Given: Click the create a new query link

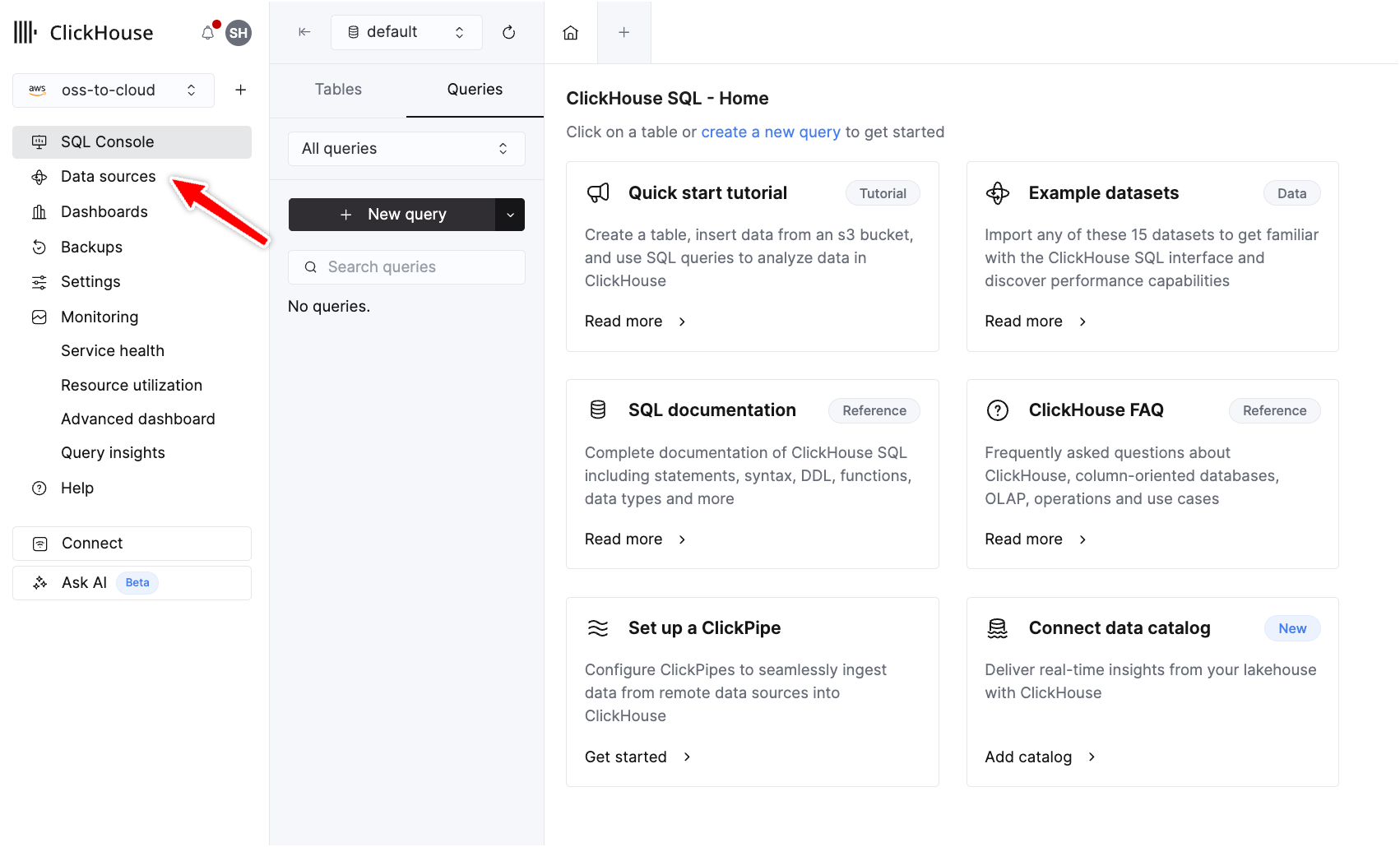Looking at the screenshot, I should coord(771,132).
